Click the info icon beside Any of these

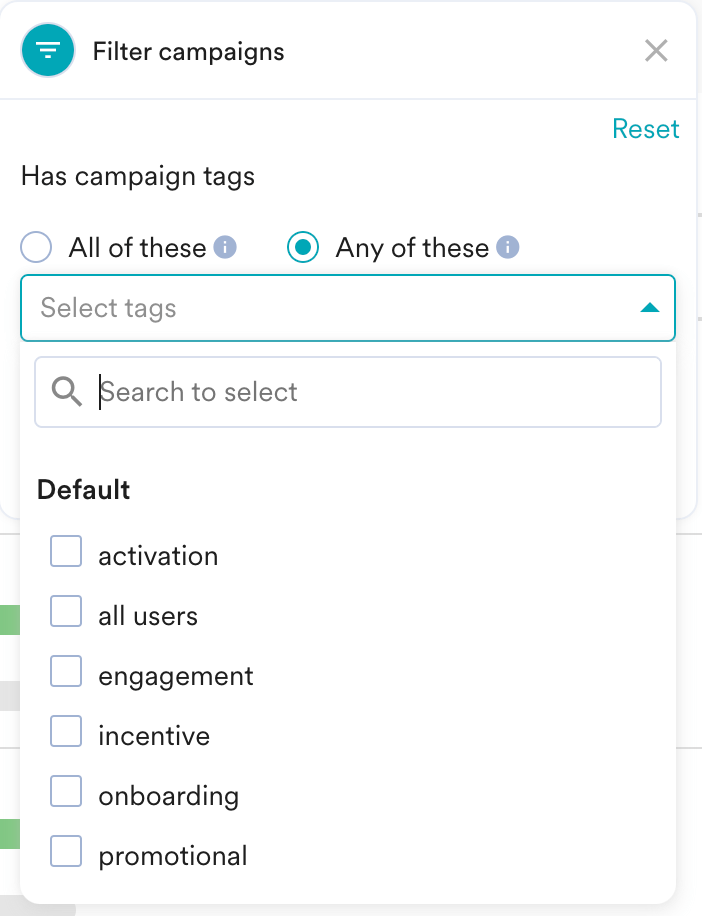point(508,247)
